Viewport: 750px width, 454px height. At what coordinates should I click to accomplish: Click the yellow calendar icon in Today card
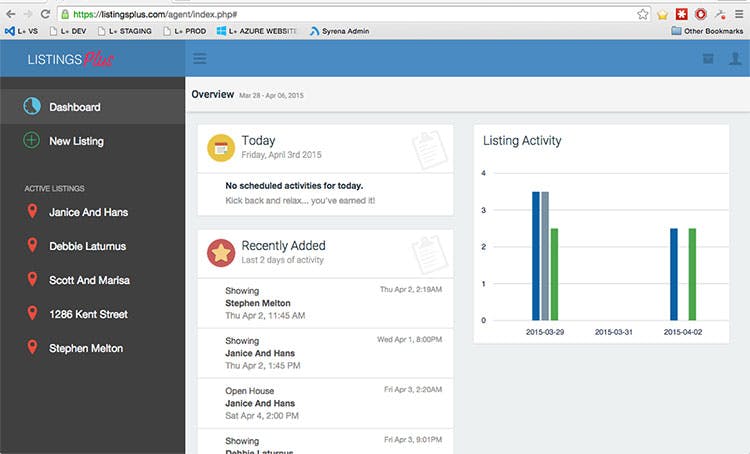(x=221, y=148)
